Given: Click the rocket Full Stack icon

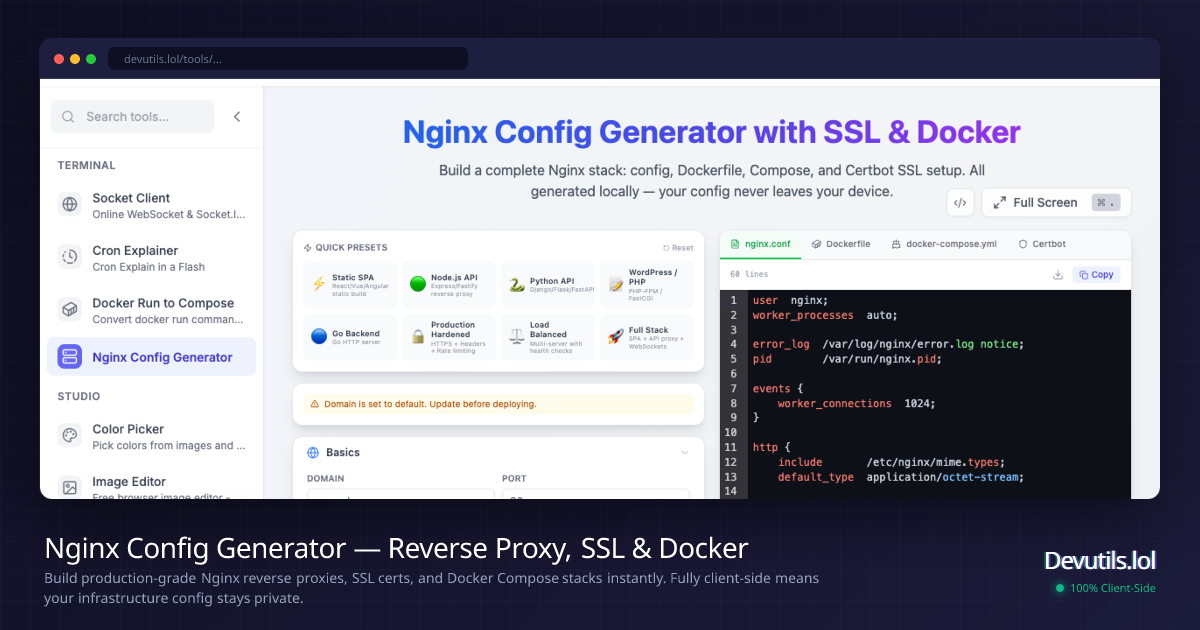Looking at the screenshot, I should coord(616,337).
